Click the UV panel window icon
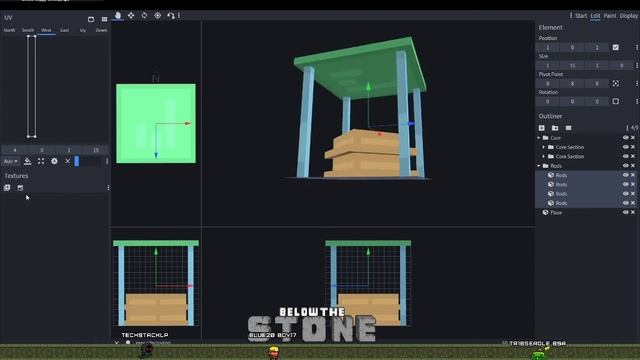 [x=91, y=19]
